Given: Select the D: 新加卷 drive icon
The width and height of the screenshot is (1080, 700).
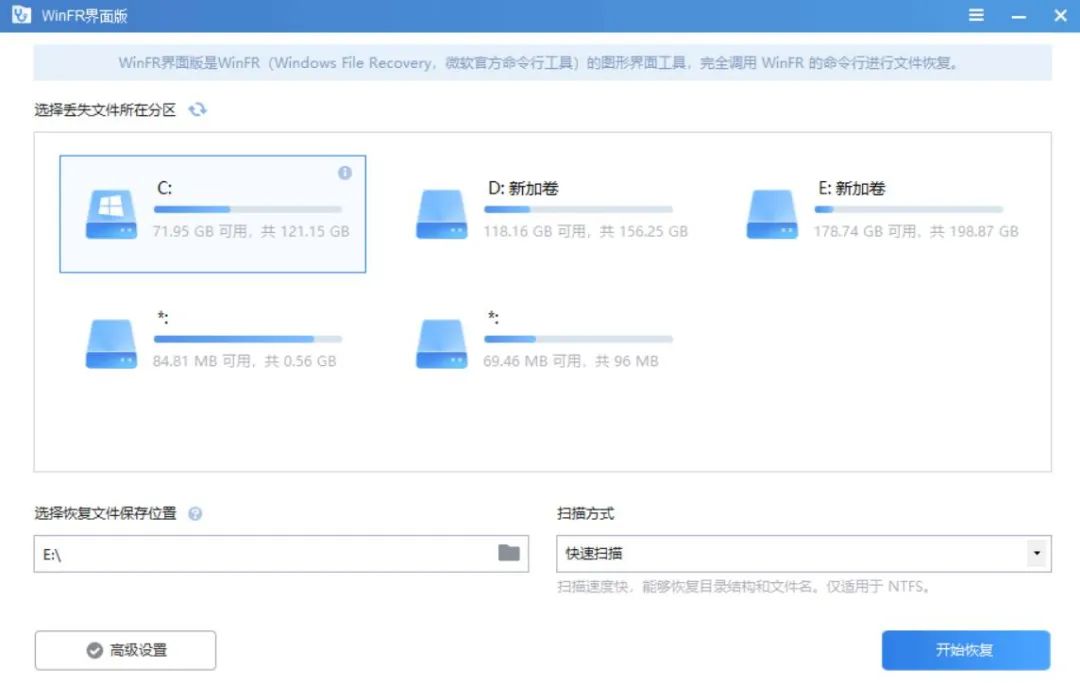Looking at the screenshot, I should coord(442,215).
